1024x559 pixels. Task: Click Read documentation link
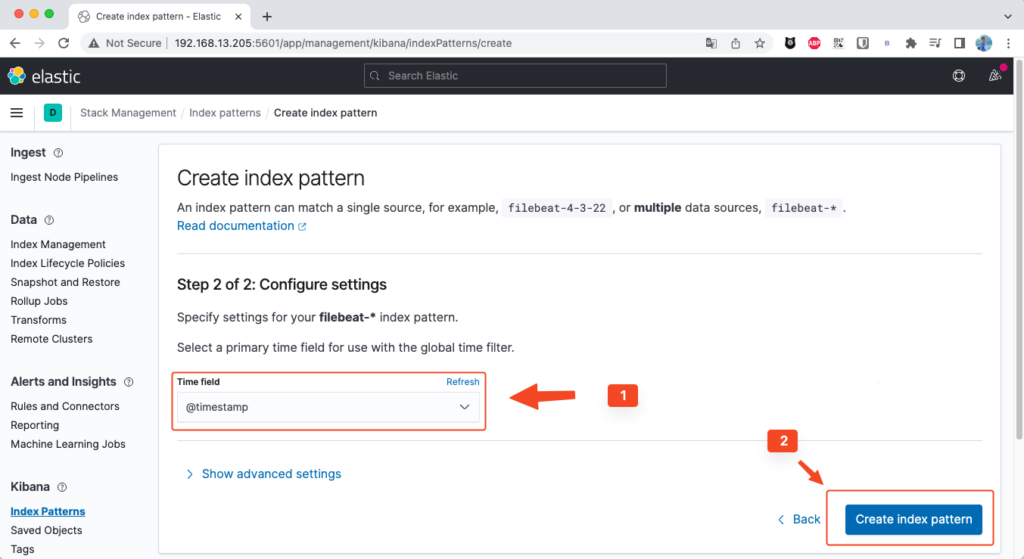tap(241, 226)
